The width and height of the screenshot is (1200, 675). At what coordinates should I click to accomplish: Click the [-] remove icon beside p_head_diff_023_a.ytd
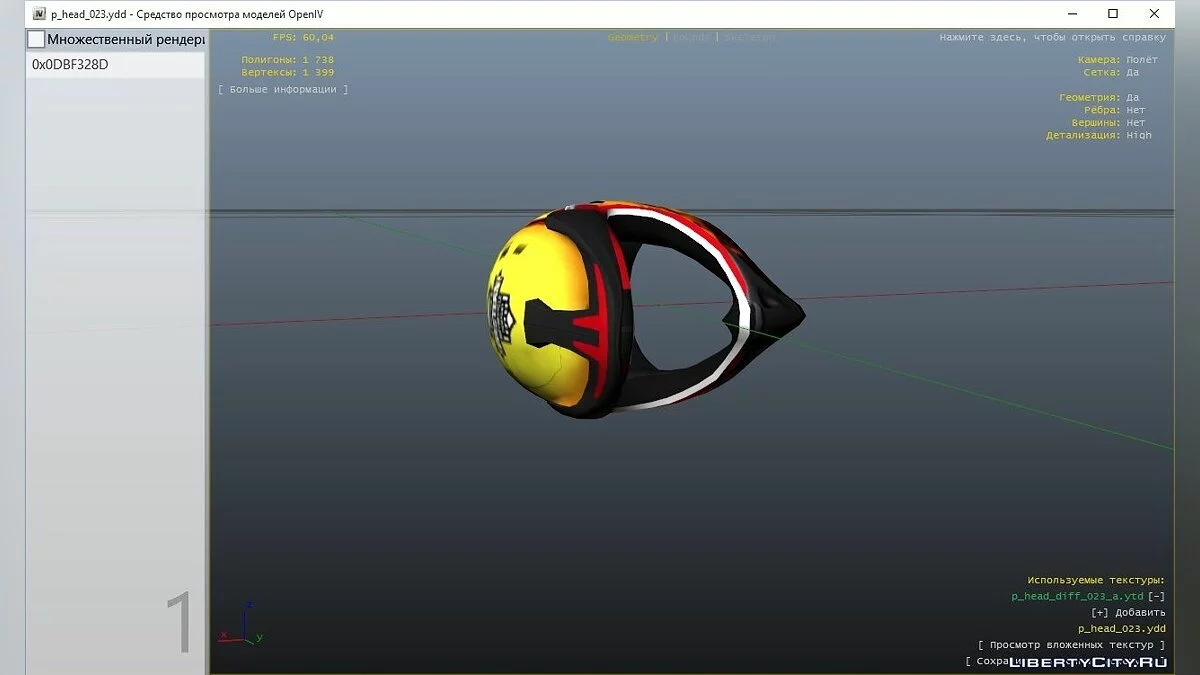1157,596
